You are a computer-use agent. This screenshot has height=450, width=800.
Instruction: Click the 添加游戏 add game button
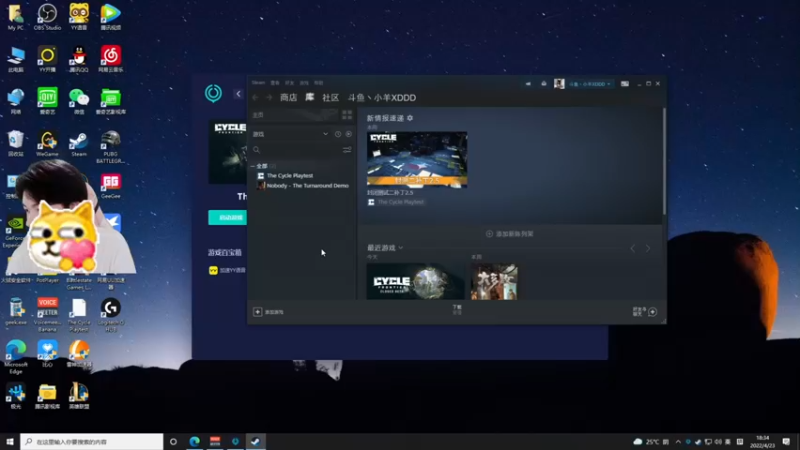(x=268, y=312)
